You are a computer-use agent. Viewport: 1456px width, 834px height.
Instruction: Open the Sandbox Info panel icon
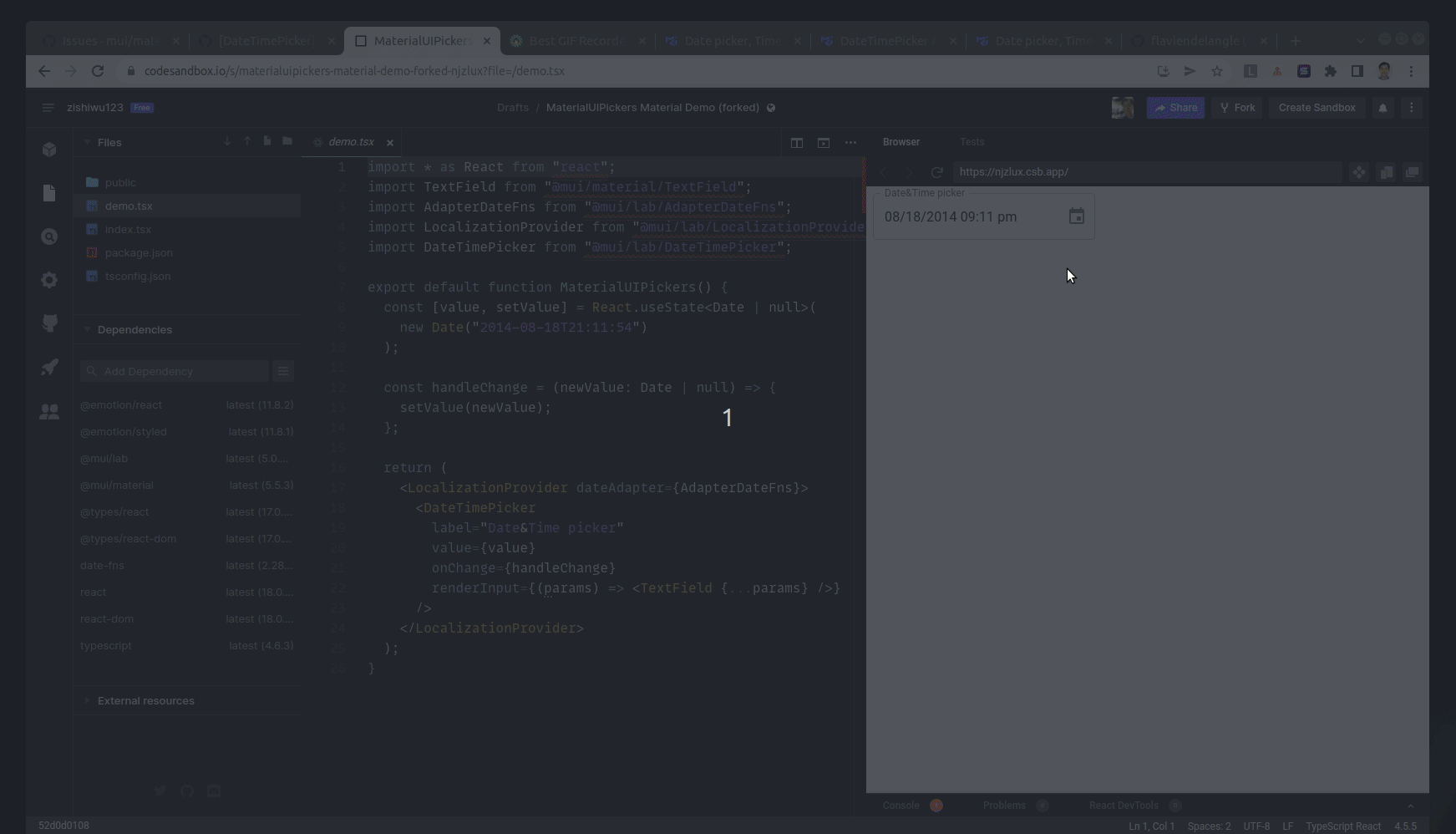point(49,150)
